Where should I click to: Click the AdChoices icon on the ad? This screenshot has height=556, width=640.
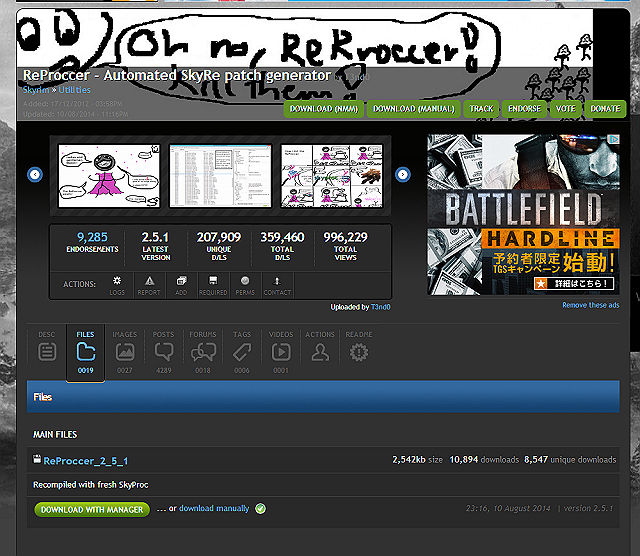click(x=613, y=139)
